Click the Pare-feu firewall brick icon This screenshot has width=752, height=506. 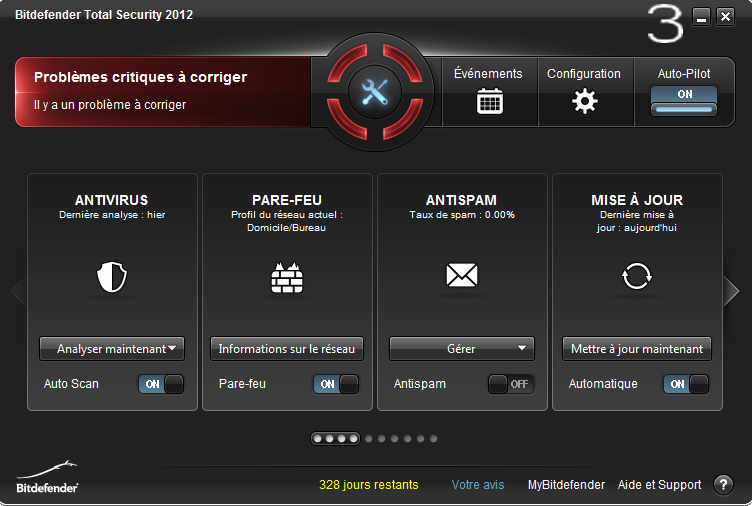(x=287, y=277)
